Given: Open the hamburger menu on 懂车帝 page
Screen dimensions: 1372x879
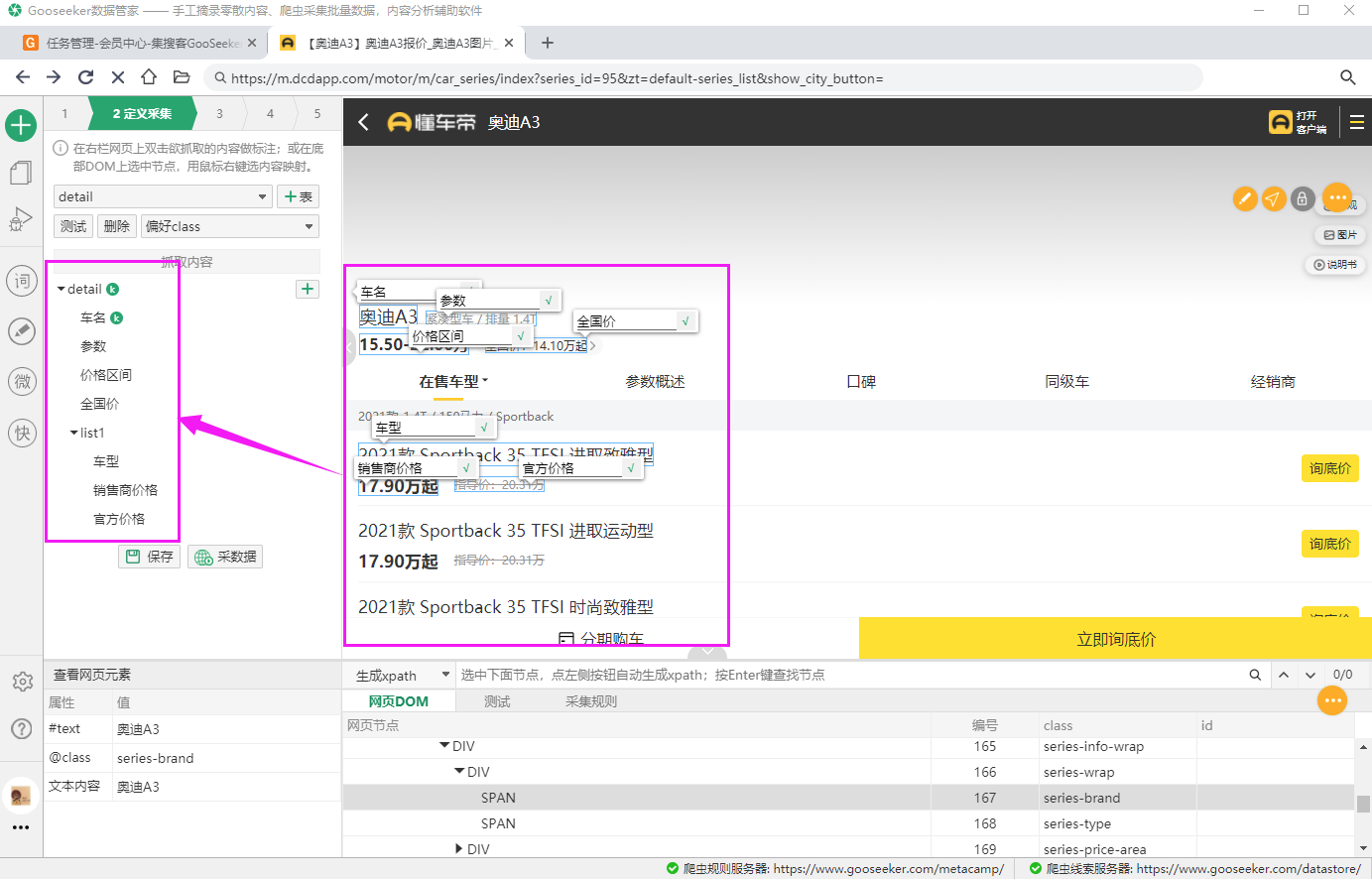Looking at the screenshot, I should [1356, 122].
